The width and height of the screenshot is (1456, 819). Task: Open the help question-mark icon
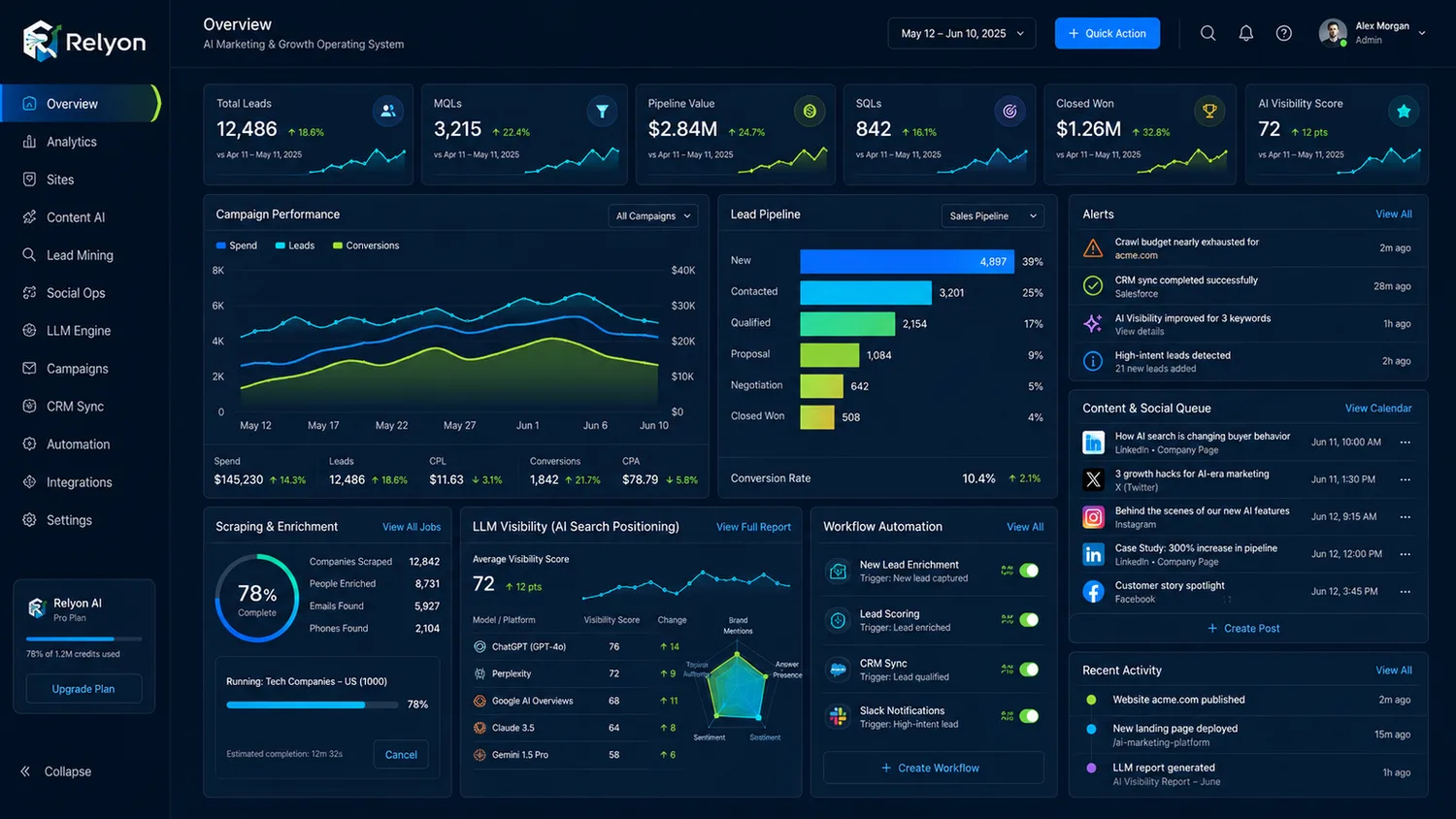(x=1283, y=33)
